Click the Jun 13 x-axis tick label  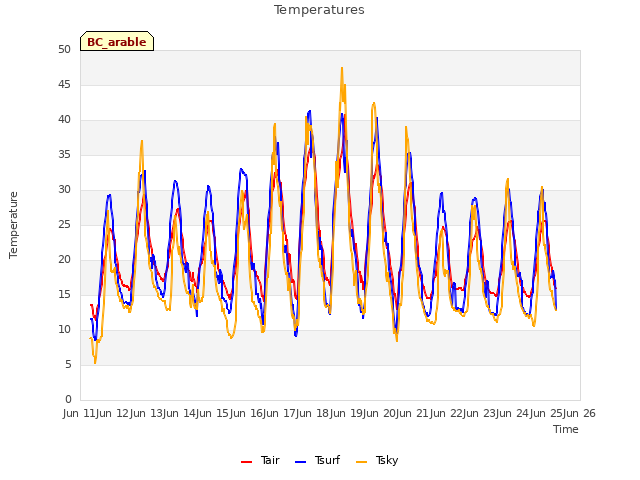pyautogui.click(x=144, y=413)
